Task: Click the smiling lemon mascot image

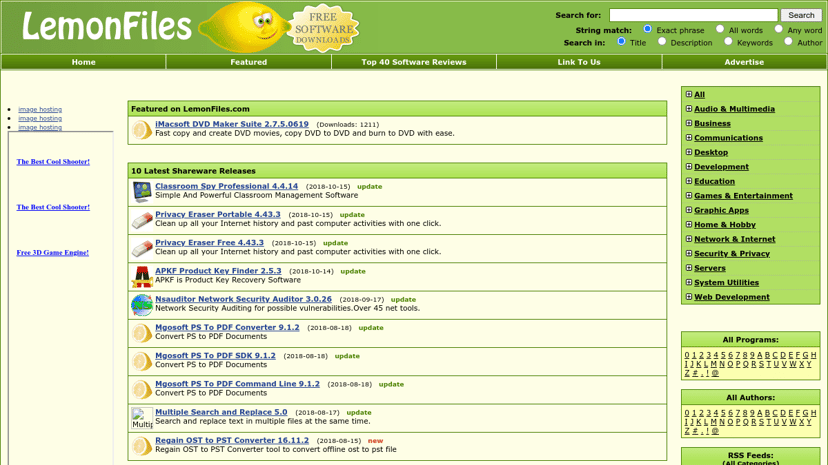Action: pos(244,27)
